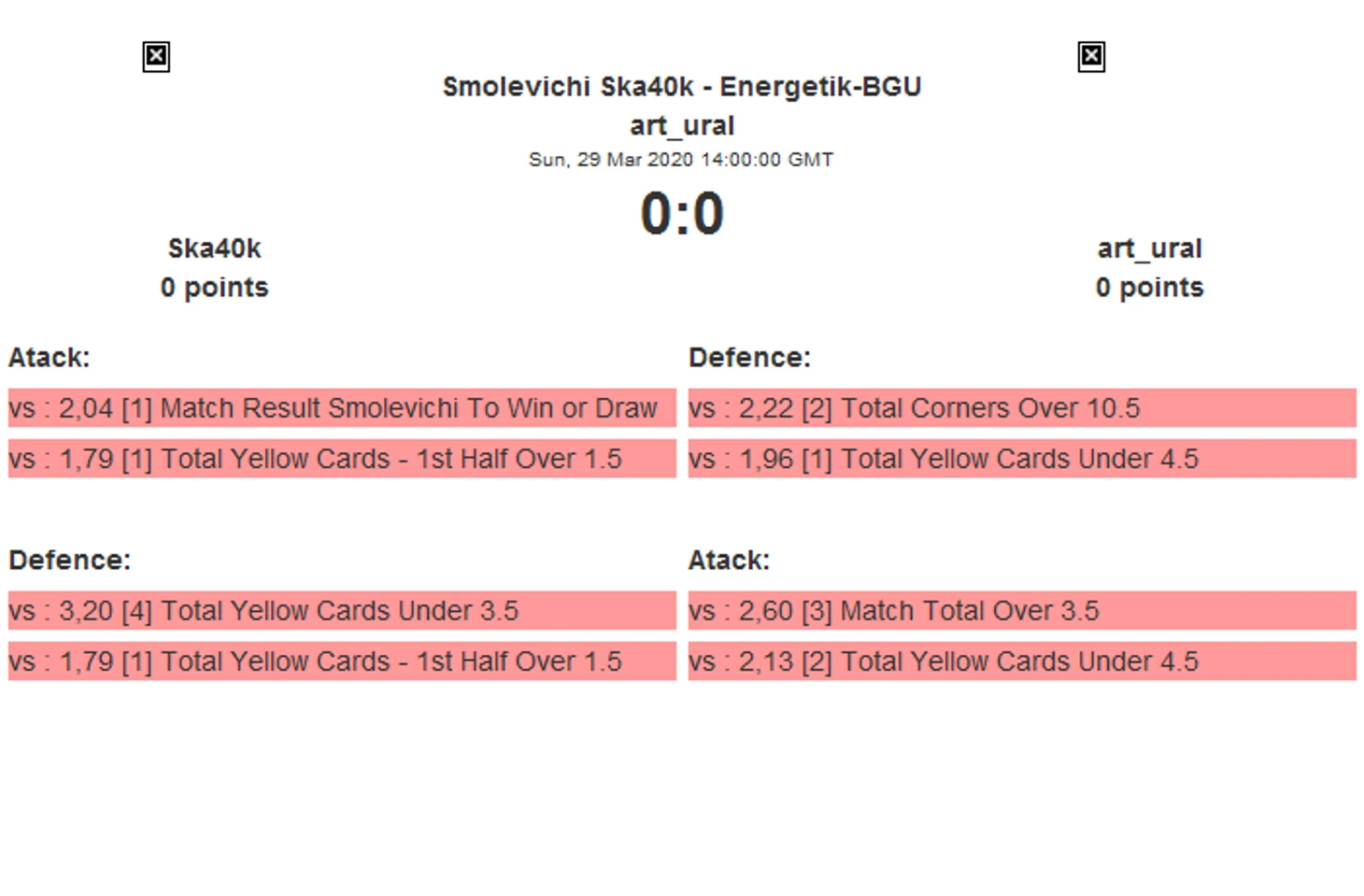Click the 1,96 Total Yellow Cards Under 4.5 row

[1022, 459]
